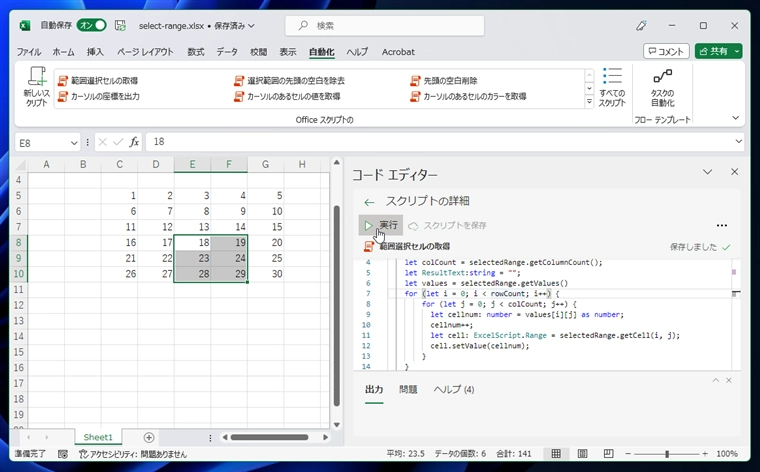Click the insert function fx icon
Image resolution: width=760 pixels, height=472 pixels.
pos(134,142)
